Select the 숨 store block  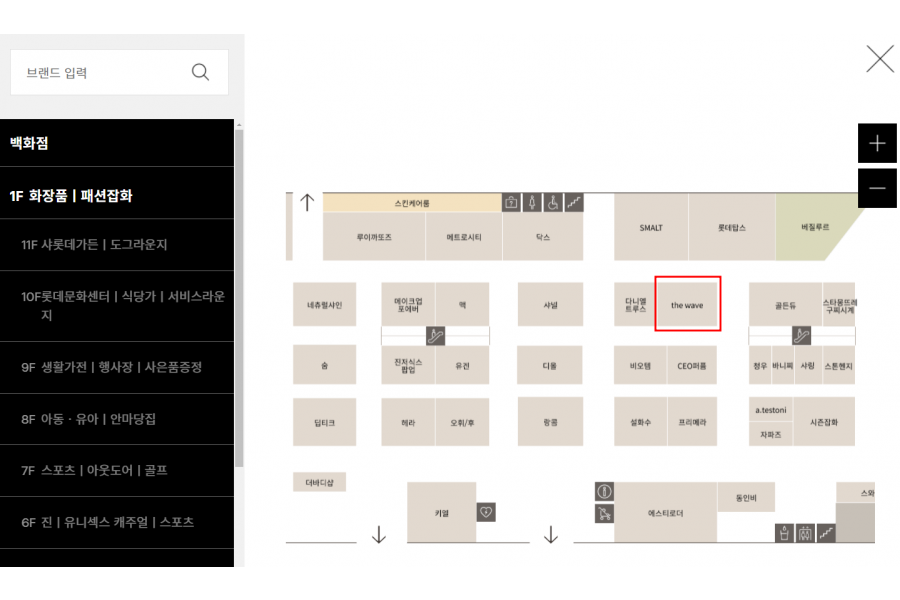(324, 365)
